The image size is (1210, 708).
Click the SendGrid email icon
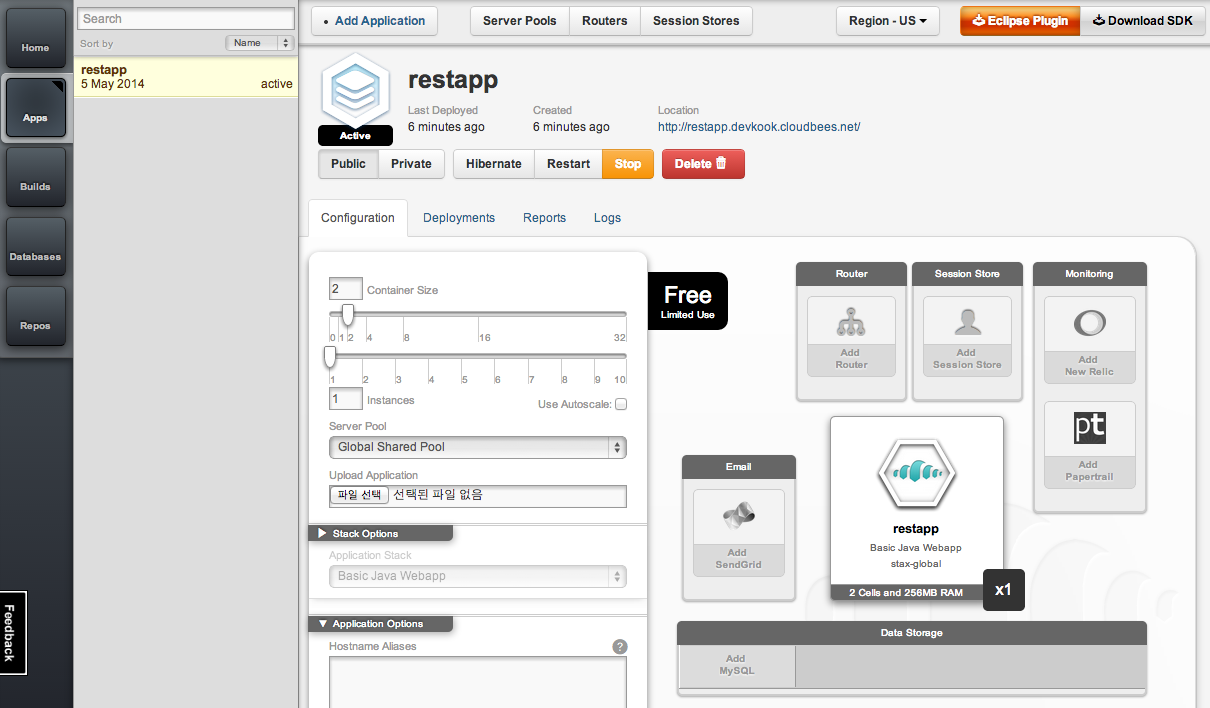click(x=737, y=515)
